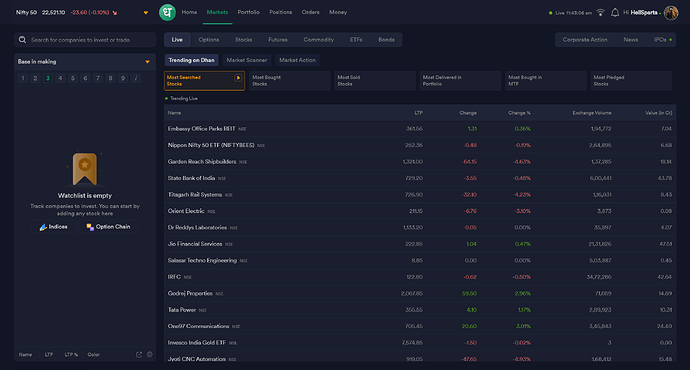The height and width of the screenshot is (370, 690).
Task: Open Tata Power row
Action: pyautogui.click(x=420, y=310)
